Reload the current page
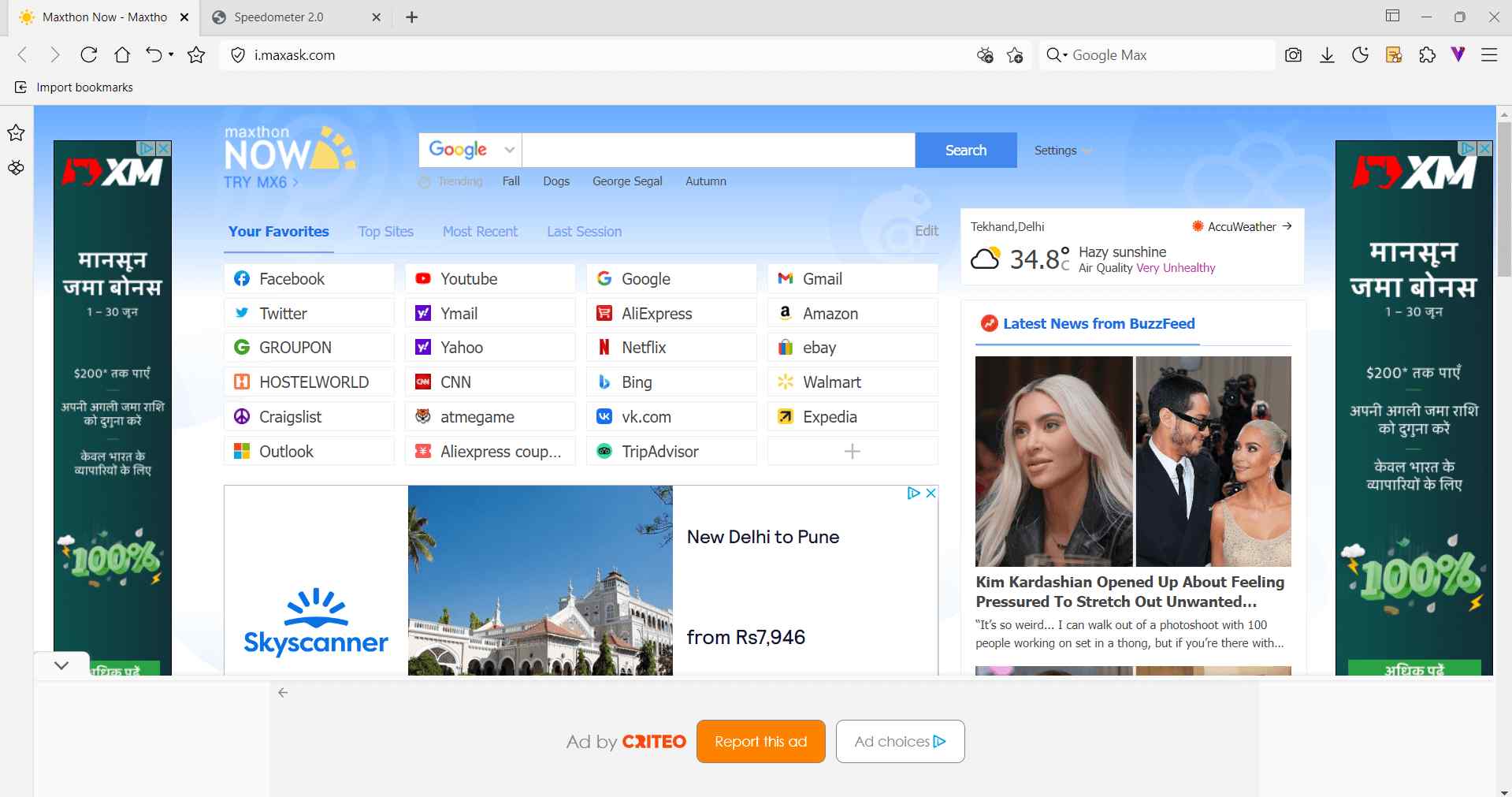Image resolution: width=1512 pixels, height=797 pixels. click(x=89, y=54)
